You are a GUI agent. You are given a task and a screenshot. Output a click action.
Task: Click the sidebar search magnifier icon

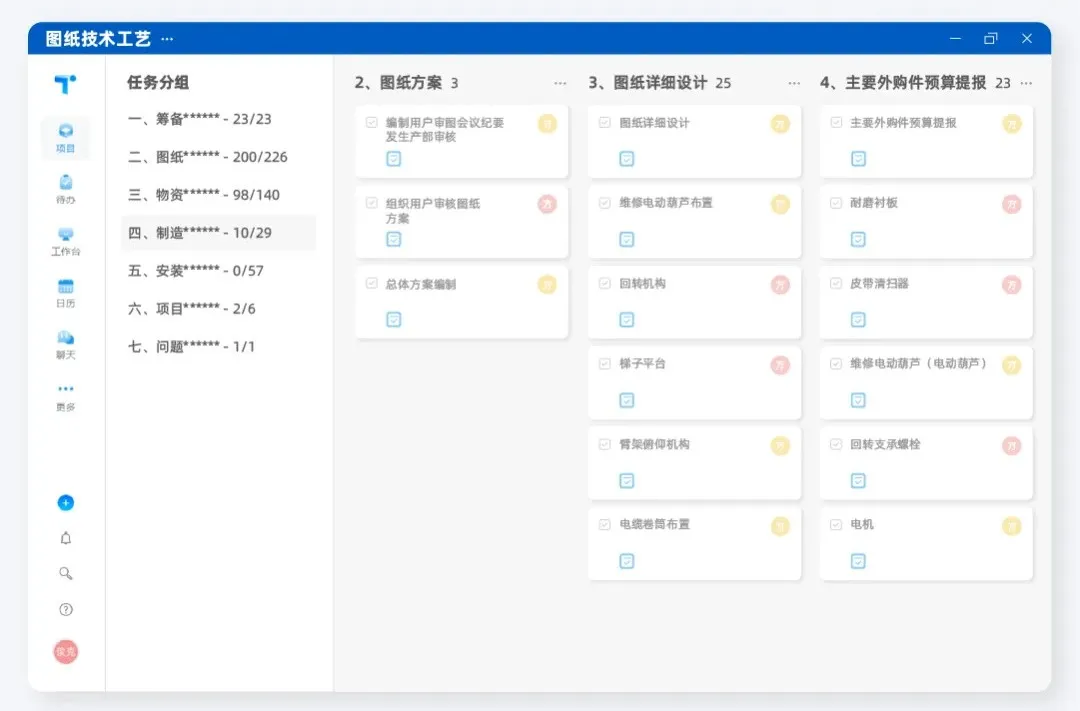65,573
